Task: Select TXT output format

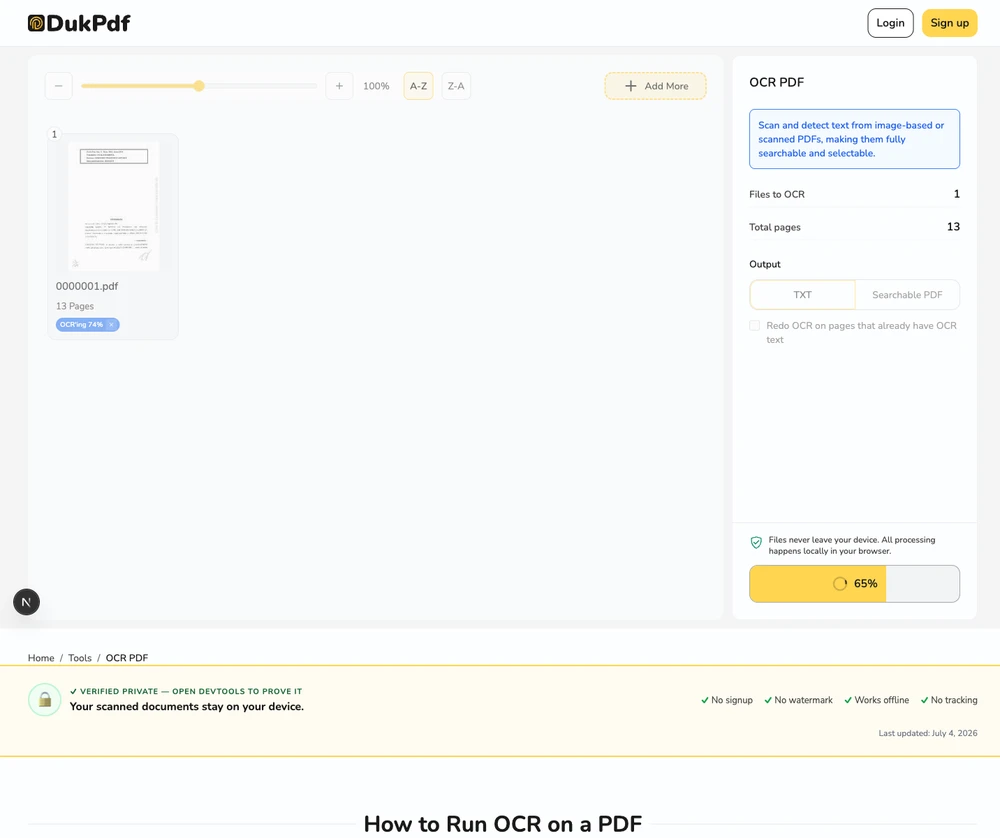Action: 802,295
